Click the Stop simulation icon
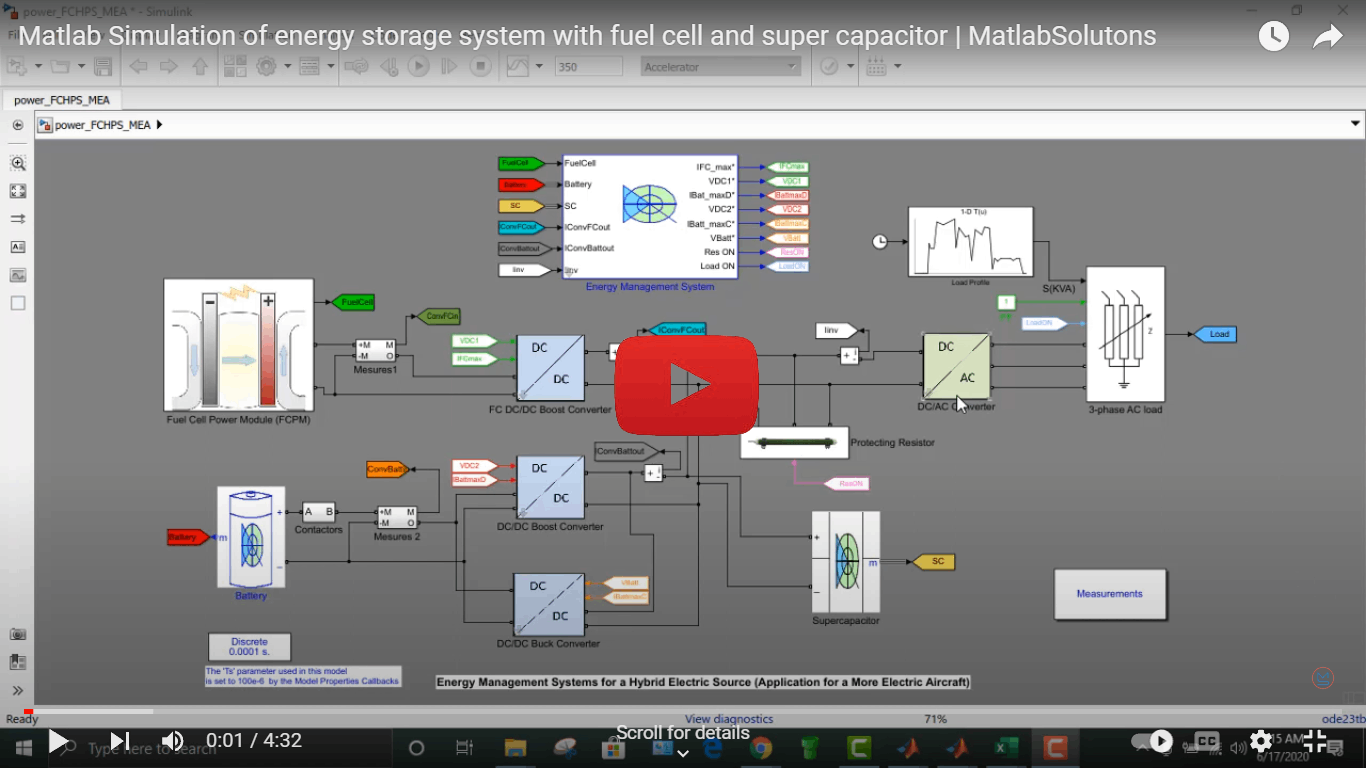Image resolution: width=1366 pixels, height=768 pixels. tap(481, 67)
